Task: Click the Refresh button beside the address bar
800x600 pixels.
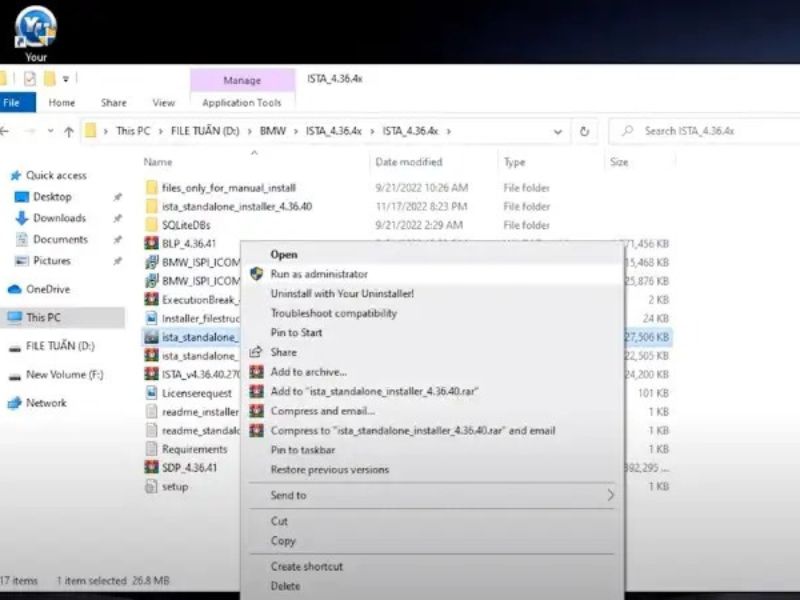Action: [x=584, y=131]
